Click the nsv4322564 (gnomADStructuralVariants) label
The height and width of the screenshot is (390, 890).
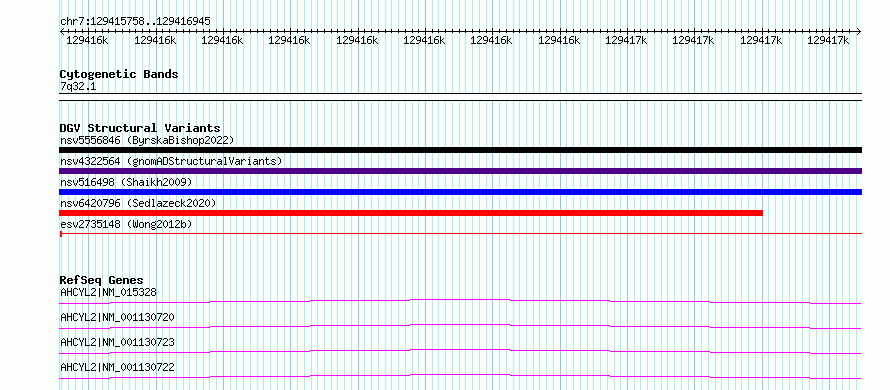pos(171,161)
